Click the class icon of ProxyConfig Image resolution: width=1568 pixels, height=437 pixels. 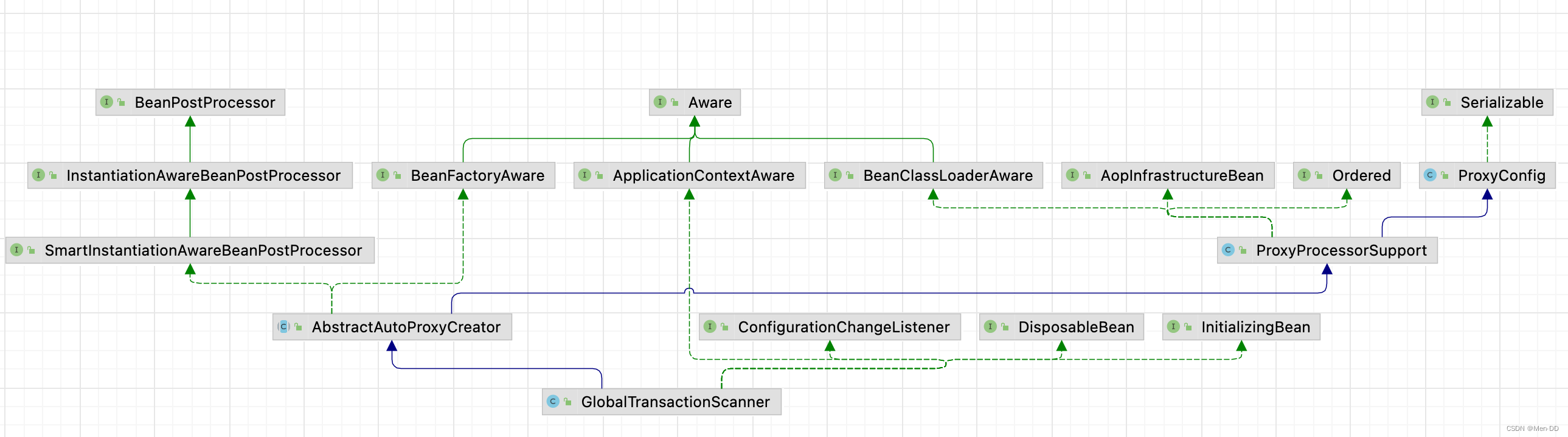coord(1430,175)
